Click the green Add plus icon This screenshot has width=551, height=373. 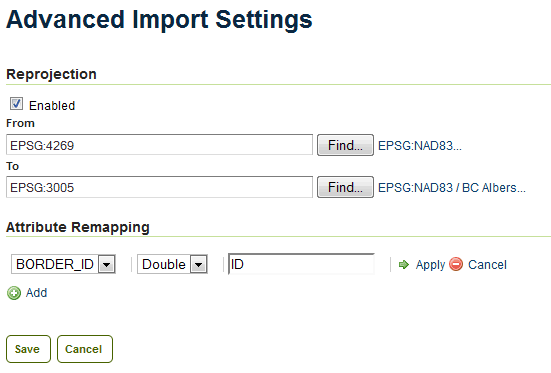14,293
